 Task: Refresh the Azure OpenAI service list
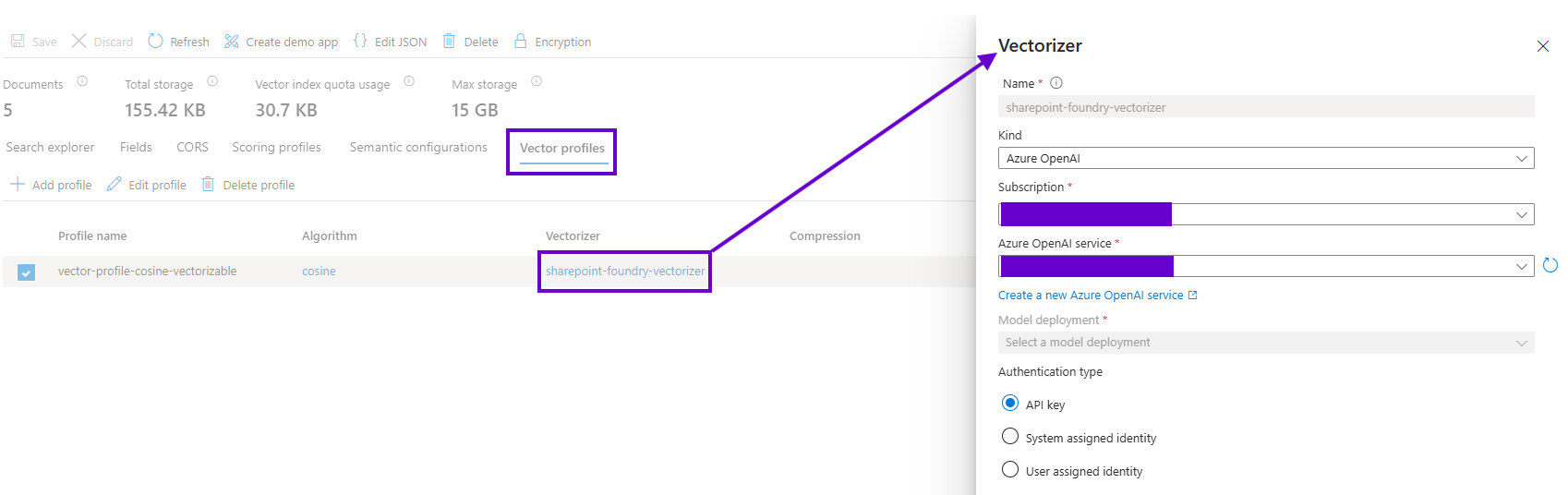[1550, 266]
